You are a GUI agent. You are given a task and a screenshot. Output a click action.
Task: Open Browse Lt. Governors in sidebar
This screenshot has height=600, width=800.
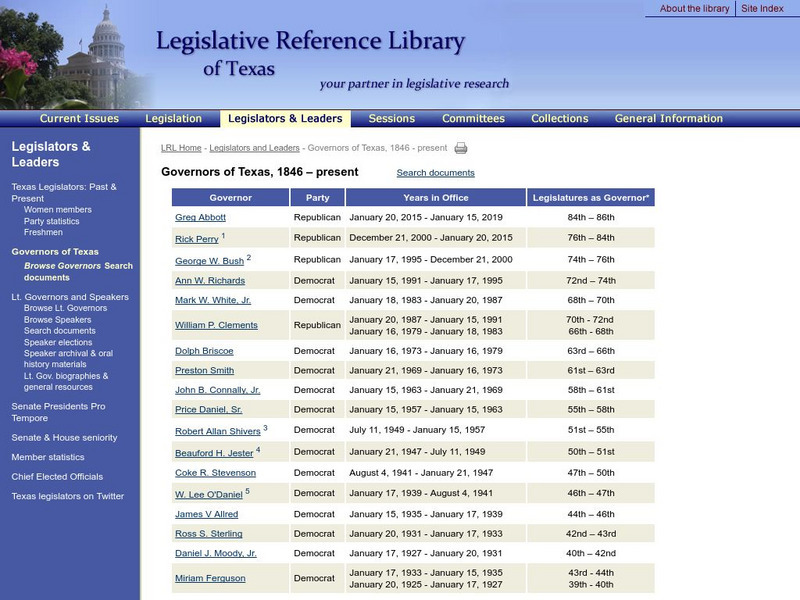click(65, 308)
